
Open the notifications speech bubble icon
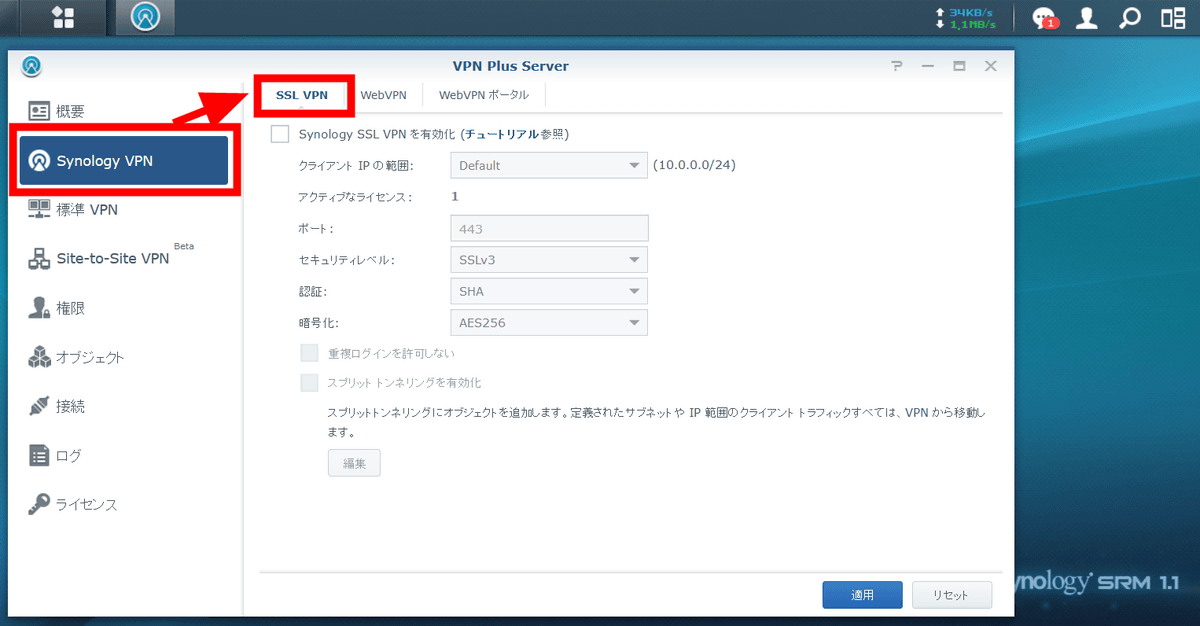click(x=1044, y=18)
